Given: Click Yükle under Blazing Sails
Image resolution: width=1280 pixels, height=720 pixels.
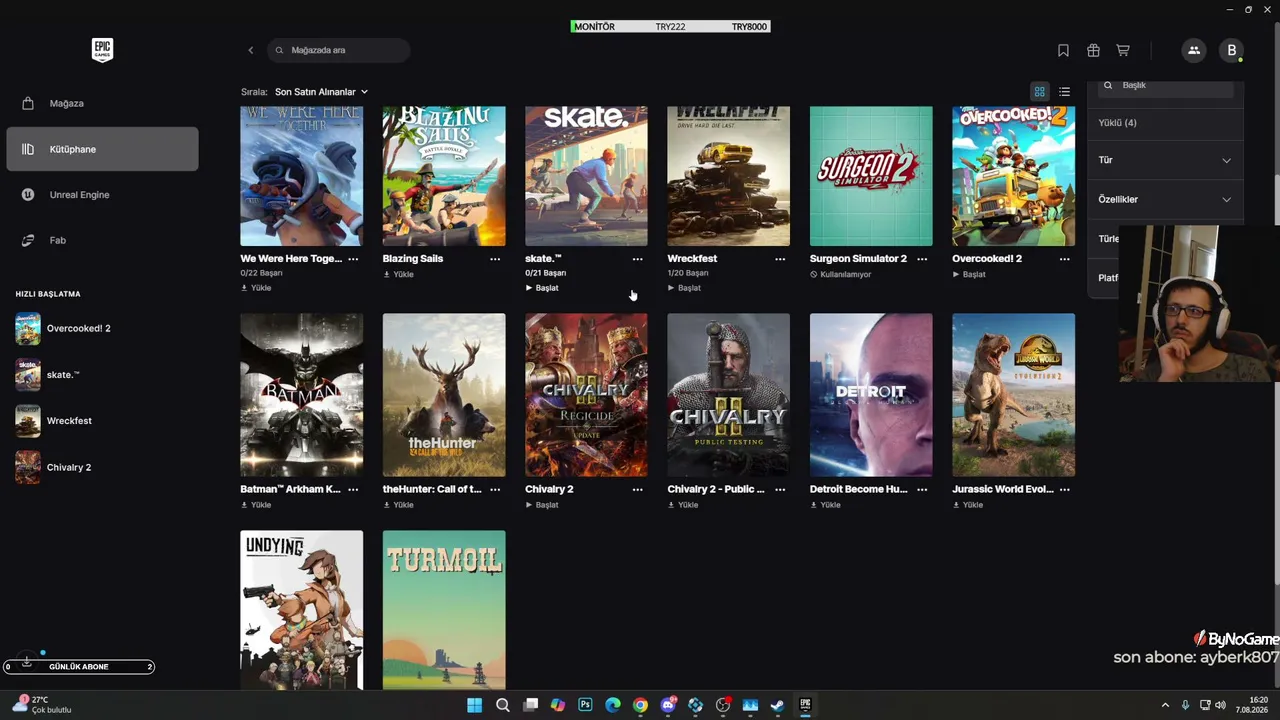Looking at the screenshot, I should click(x=398, y=274).
